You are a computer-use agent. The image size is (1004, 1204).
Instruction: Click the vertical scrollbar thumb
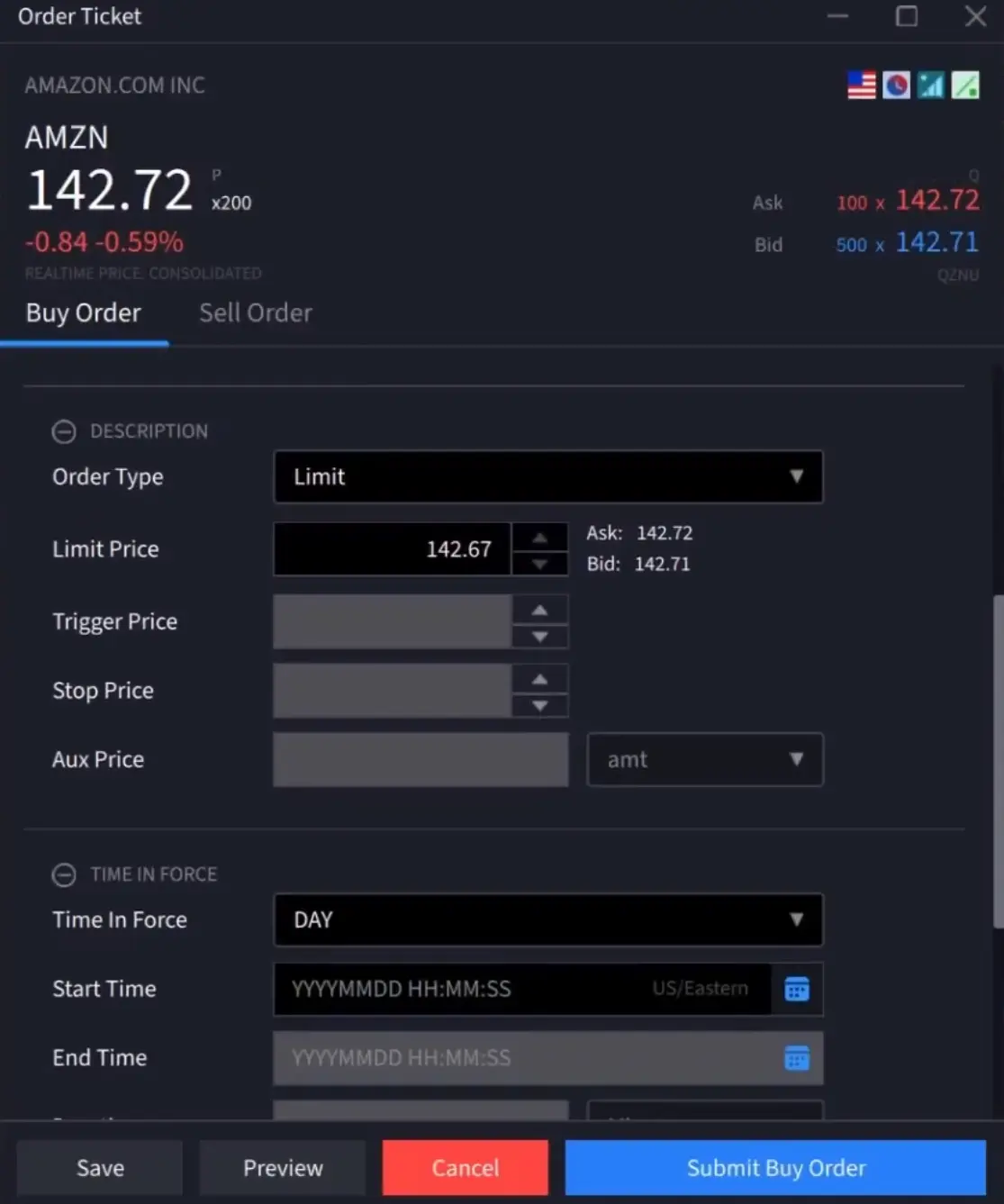click(998, 761)
